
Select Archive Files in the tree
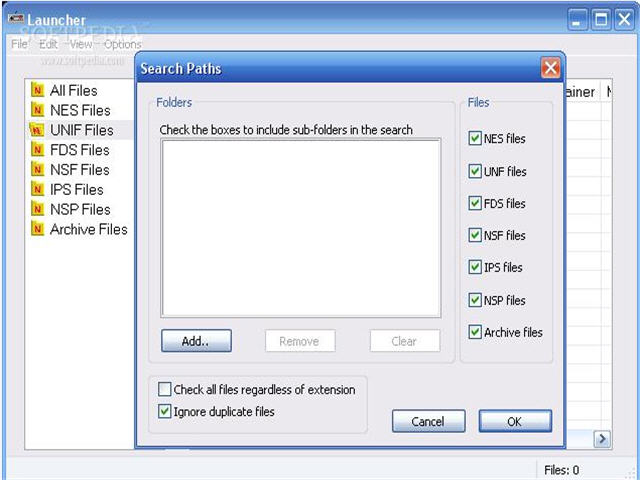89,229
